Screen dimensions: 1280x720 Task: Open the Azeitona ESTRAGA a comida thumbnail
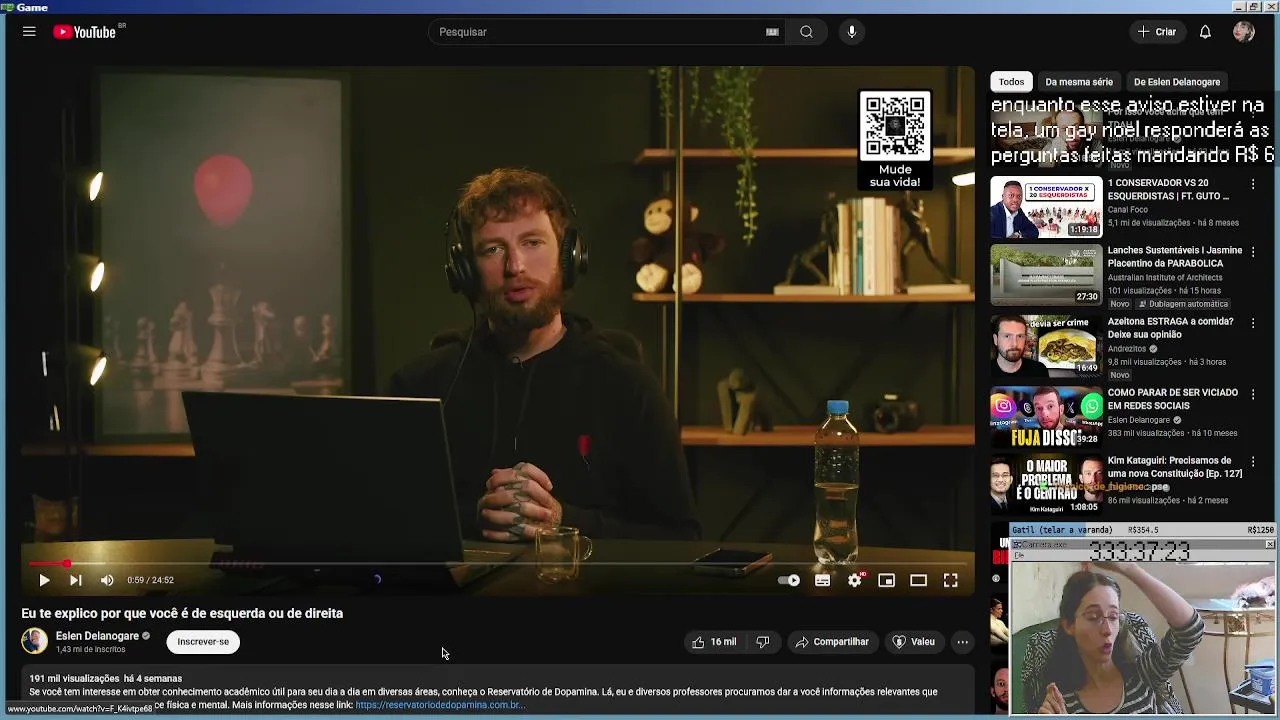coord(1046,346)
